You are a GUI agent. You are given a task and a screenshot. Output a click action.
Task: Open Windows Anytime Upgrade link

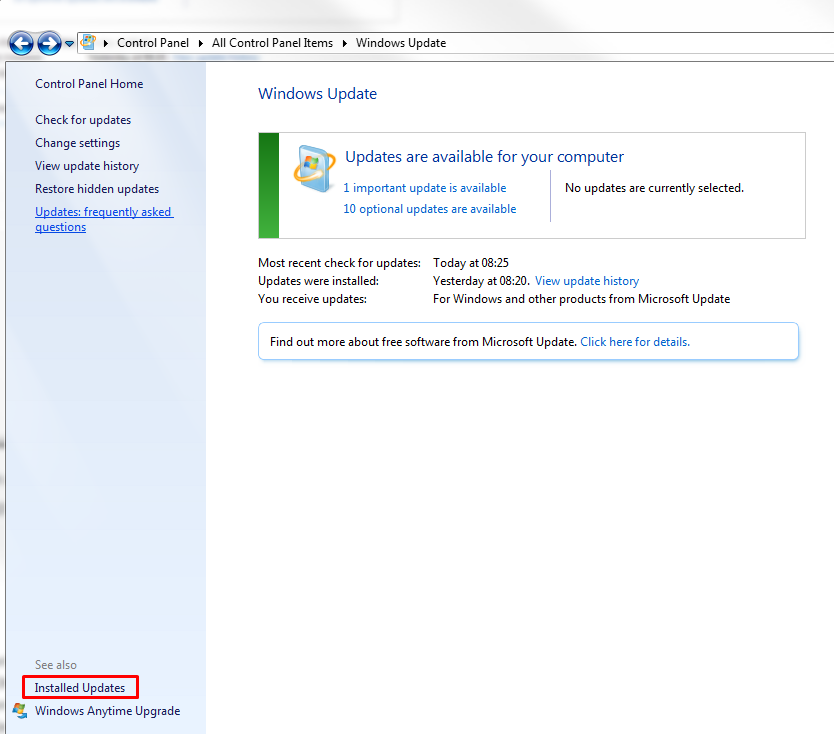click(x=107, y=711)
